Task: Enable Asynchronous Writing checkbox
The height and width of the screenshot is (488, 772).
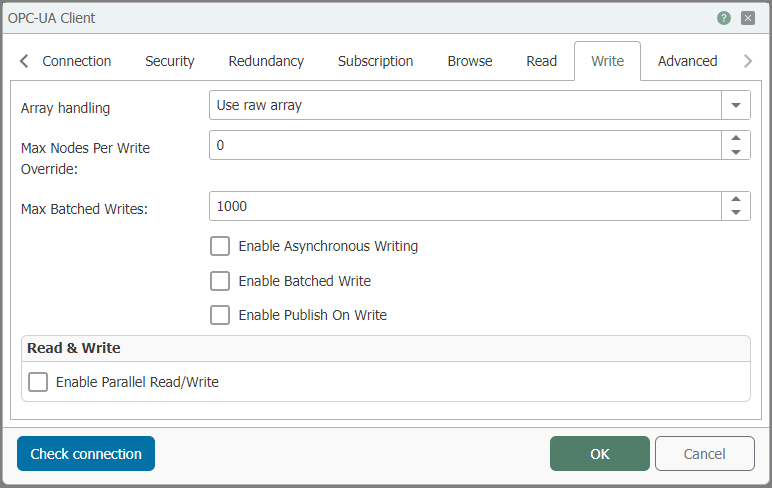Action: [x=220, y=246]
